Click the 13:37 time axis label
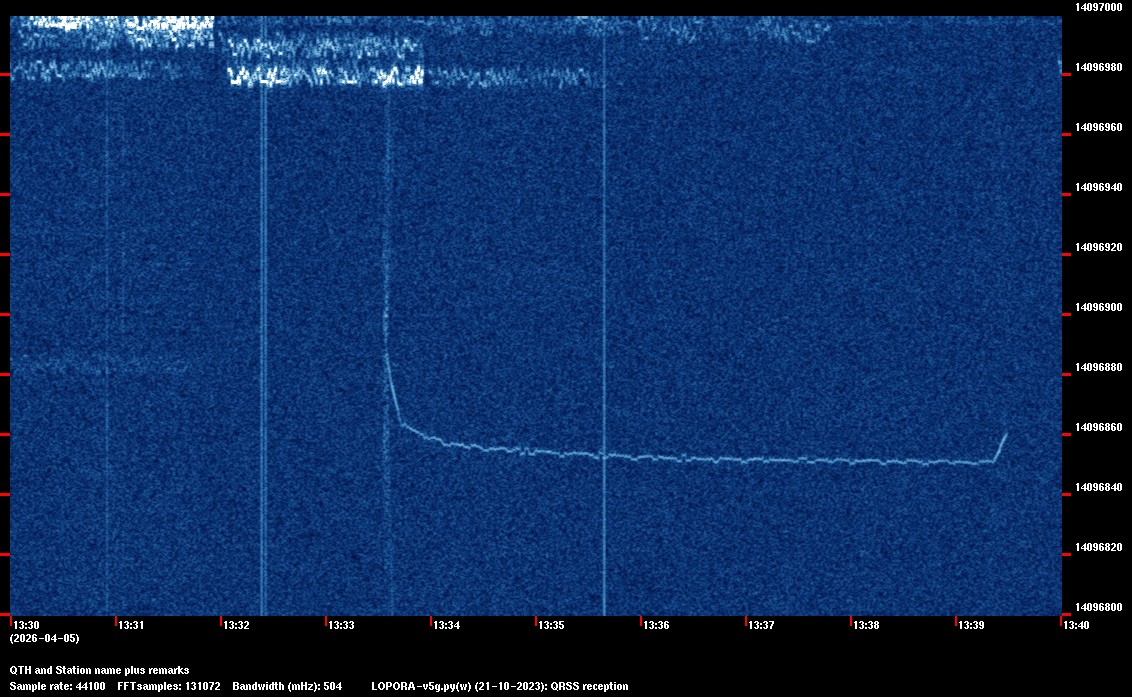1132x697 pixels. click(761, 625)
